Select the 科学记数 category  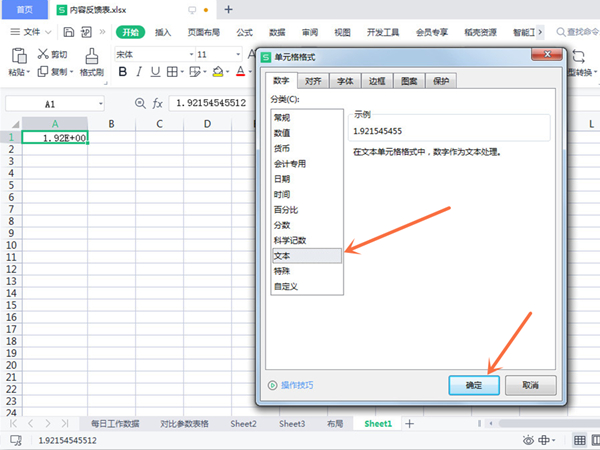[290, 240]
